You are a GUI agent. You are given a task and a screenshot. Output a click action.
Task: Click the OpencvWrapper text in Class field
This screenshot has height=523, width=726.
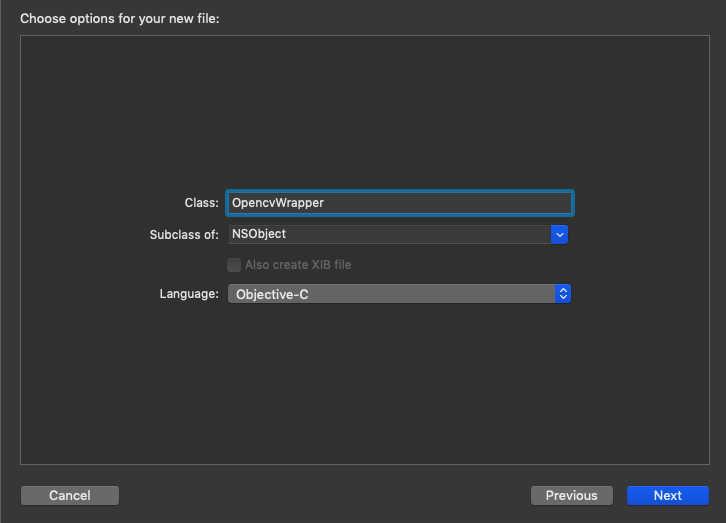(278, 203)
